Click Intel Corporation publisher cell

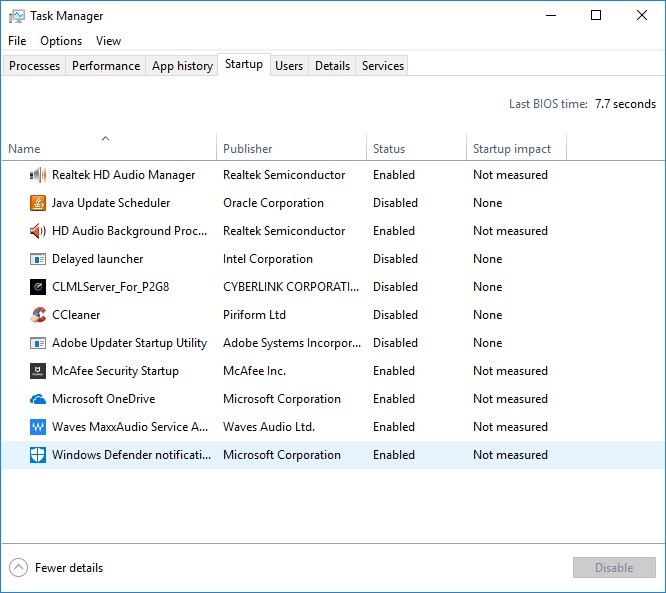268,259
